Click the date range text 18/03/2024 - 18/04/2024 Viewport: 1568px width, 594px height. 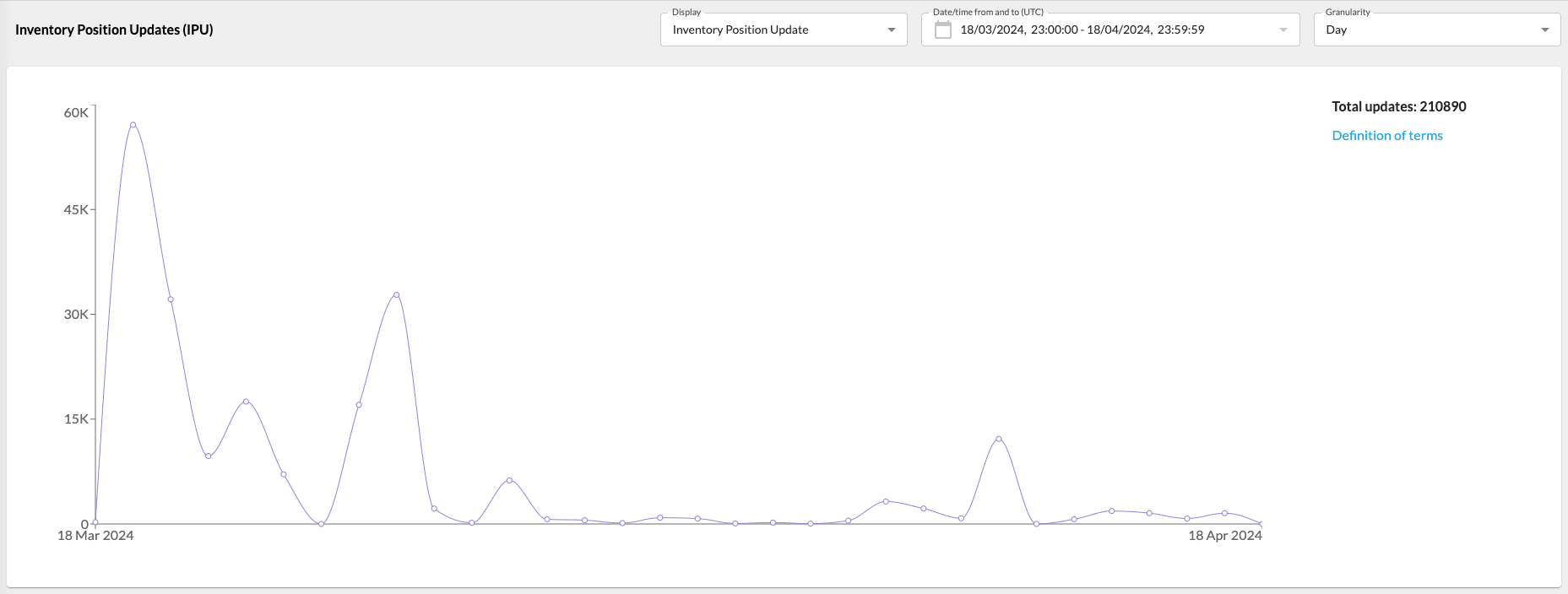point(1082,30)
